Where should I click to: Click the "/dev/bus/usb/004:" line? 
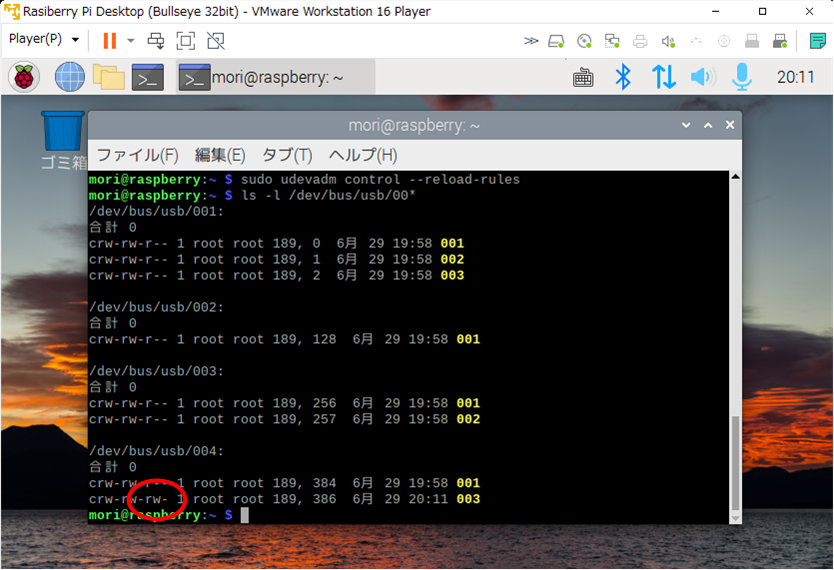point(157,451)
